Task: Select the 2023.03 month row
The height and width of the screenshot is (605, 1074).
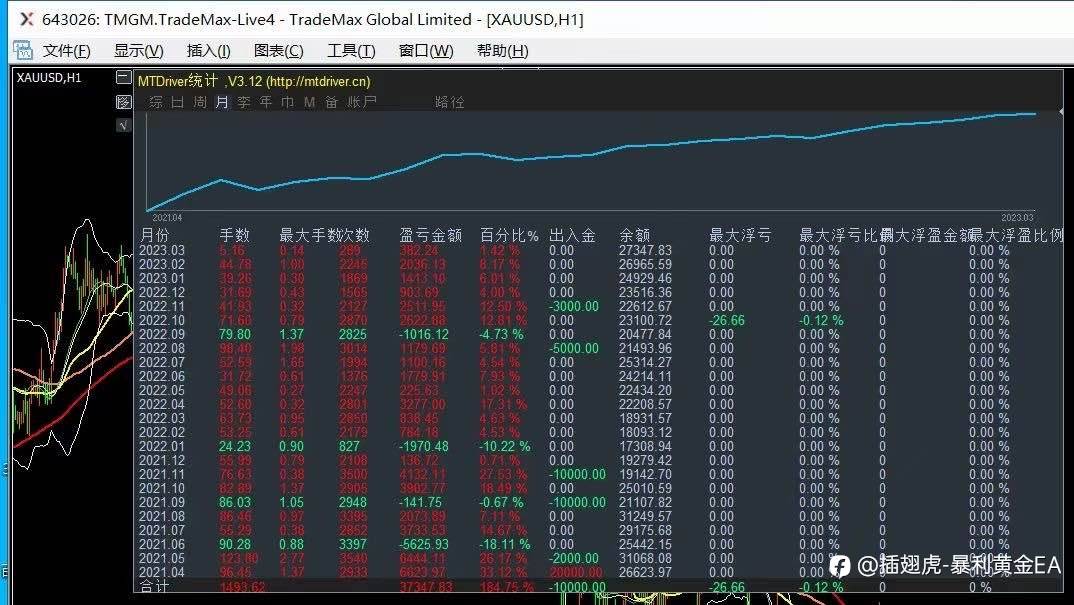Action: click(x=600, y=250)
